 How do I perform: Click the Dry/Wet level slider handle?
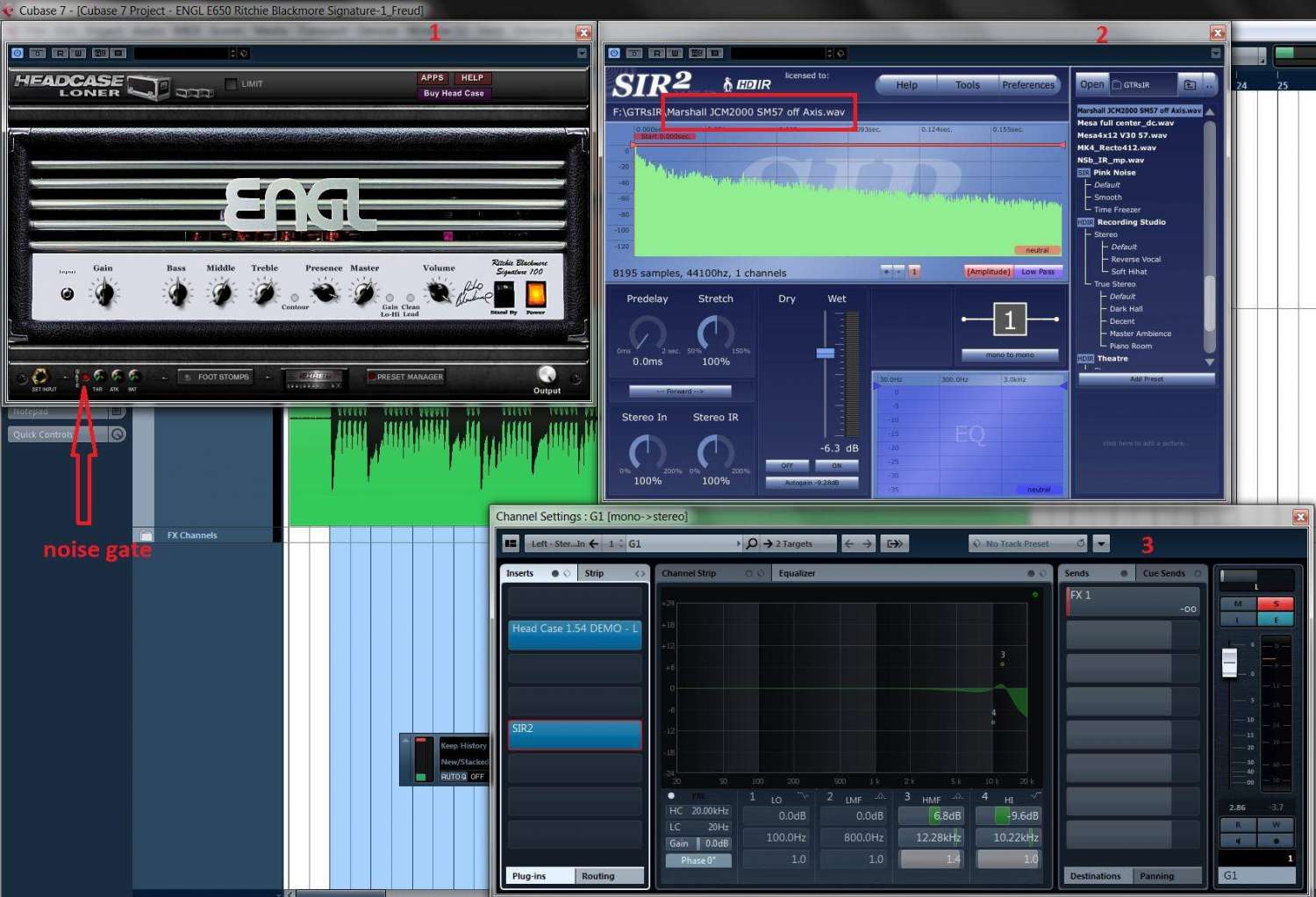click(826, 354)
